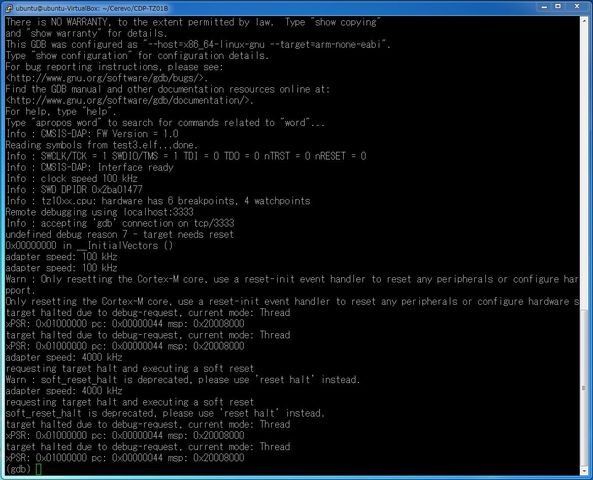Minimize the terminal window
Image resolution: width=593 pixels, height=480 pixels.
point(544,7)
